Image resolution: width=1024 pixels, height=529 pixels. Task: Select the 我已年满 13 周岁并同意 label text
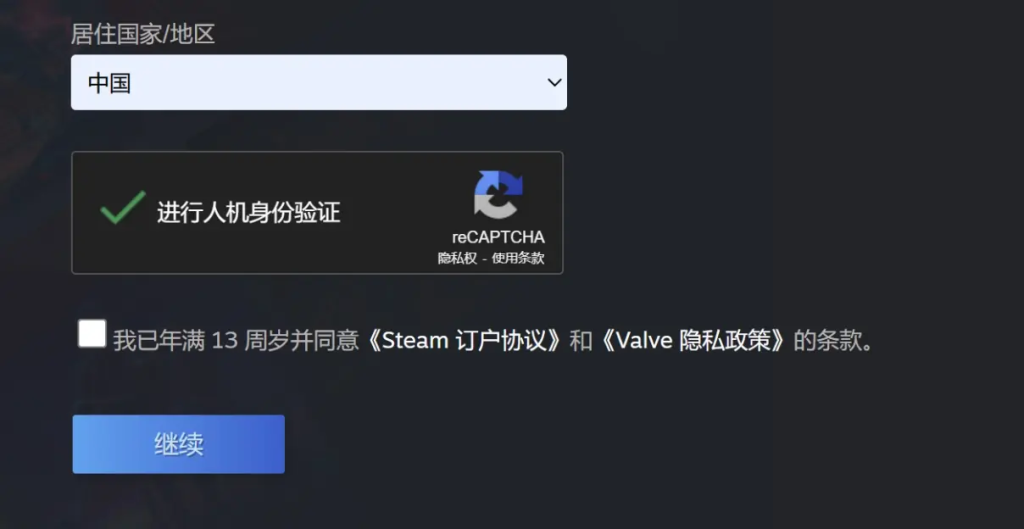point(236,341)
